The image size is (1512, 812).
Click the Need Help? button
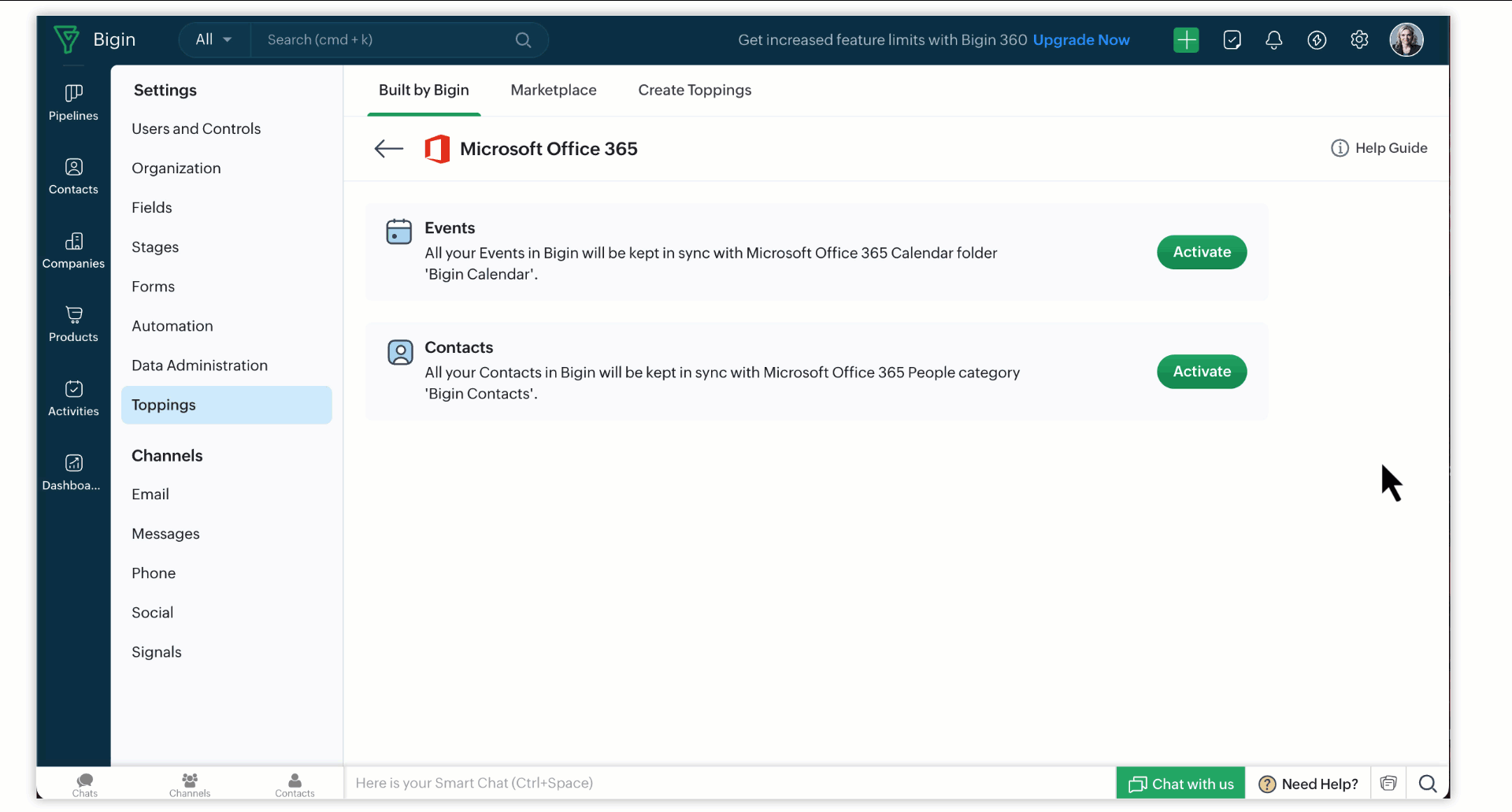pos(1308,783)
